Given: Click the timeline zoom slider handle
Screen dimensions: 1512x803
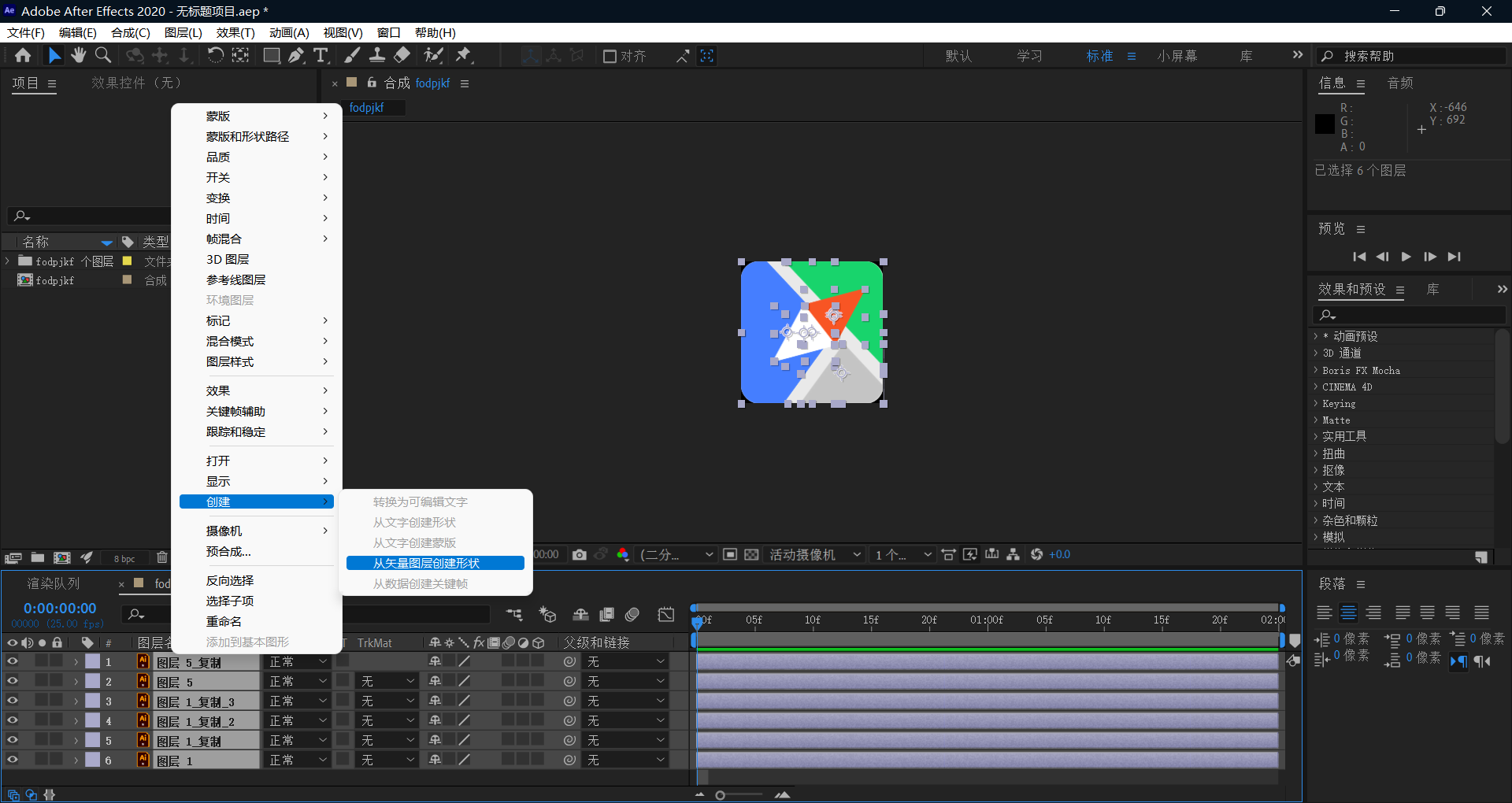Looking at the screenshot, I should 720,795.
